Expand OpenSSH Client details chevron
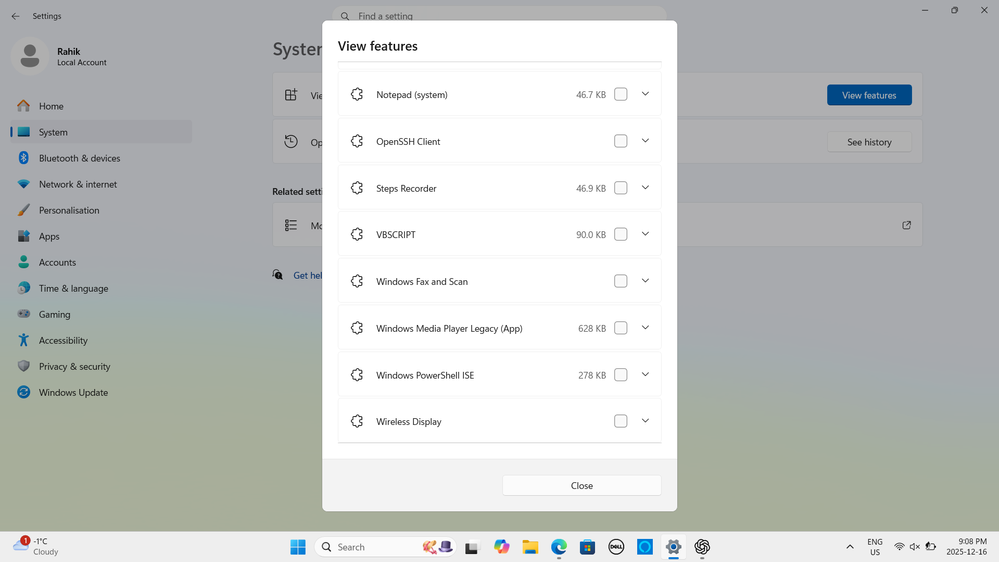999x562 pixels. click(x=645, y=140)
